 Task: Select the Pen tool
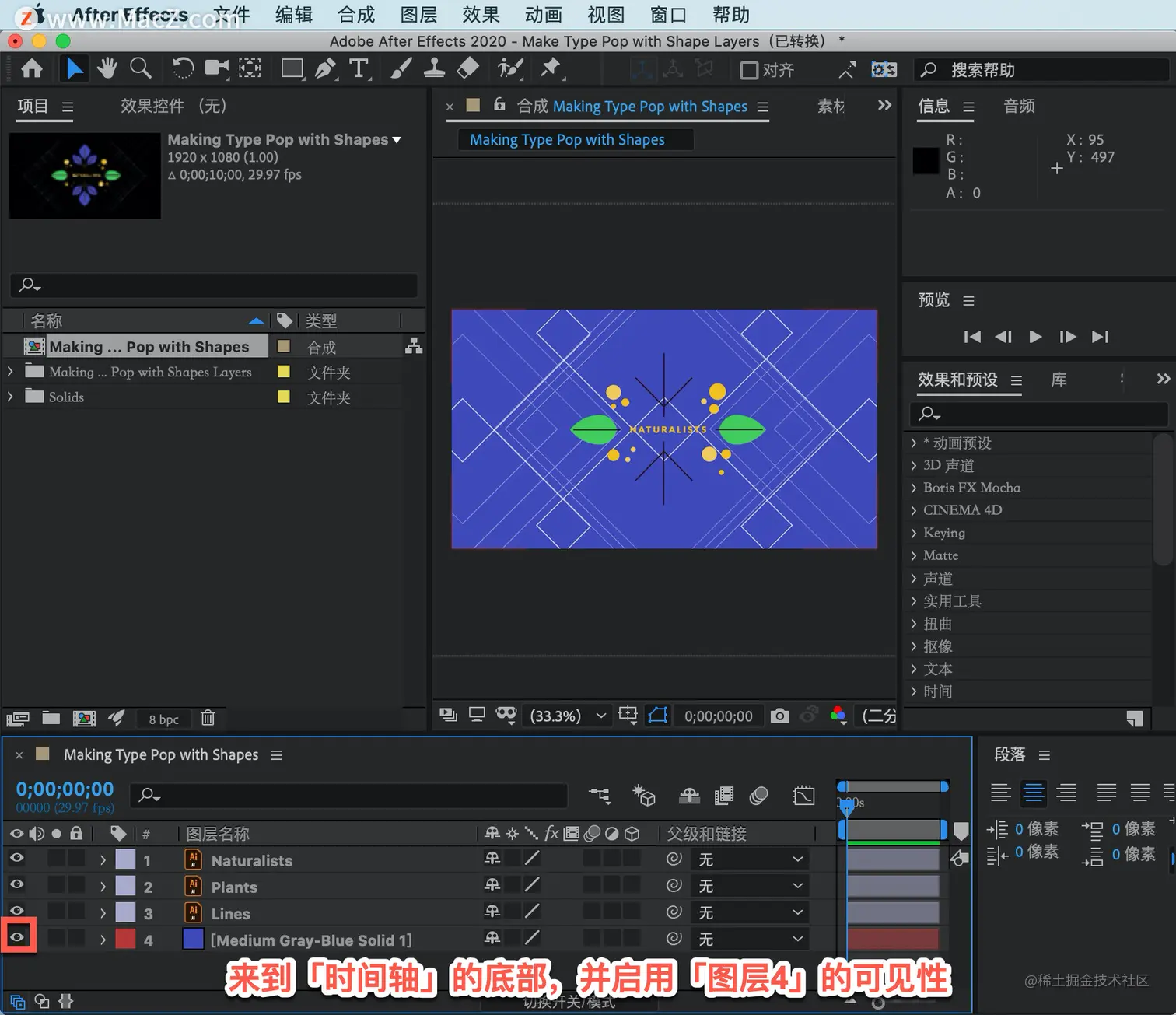(325, 69)
